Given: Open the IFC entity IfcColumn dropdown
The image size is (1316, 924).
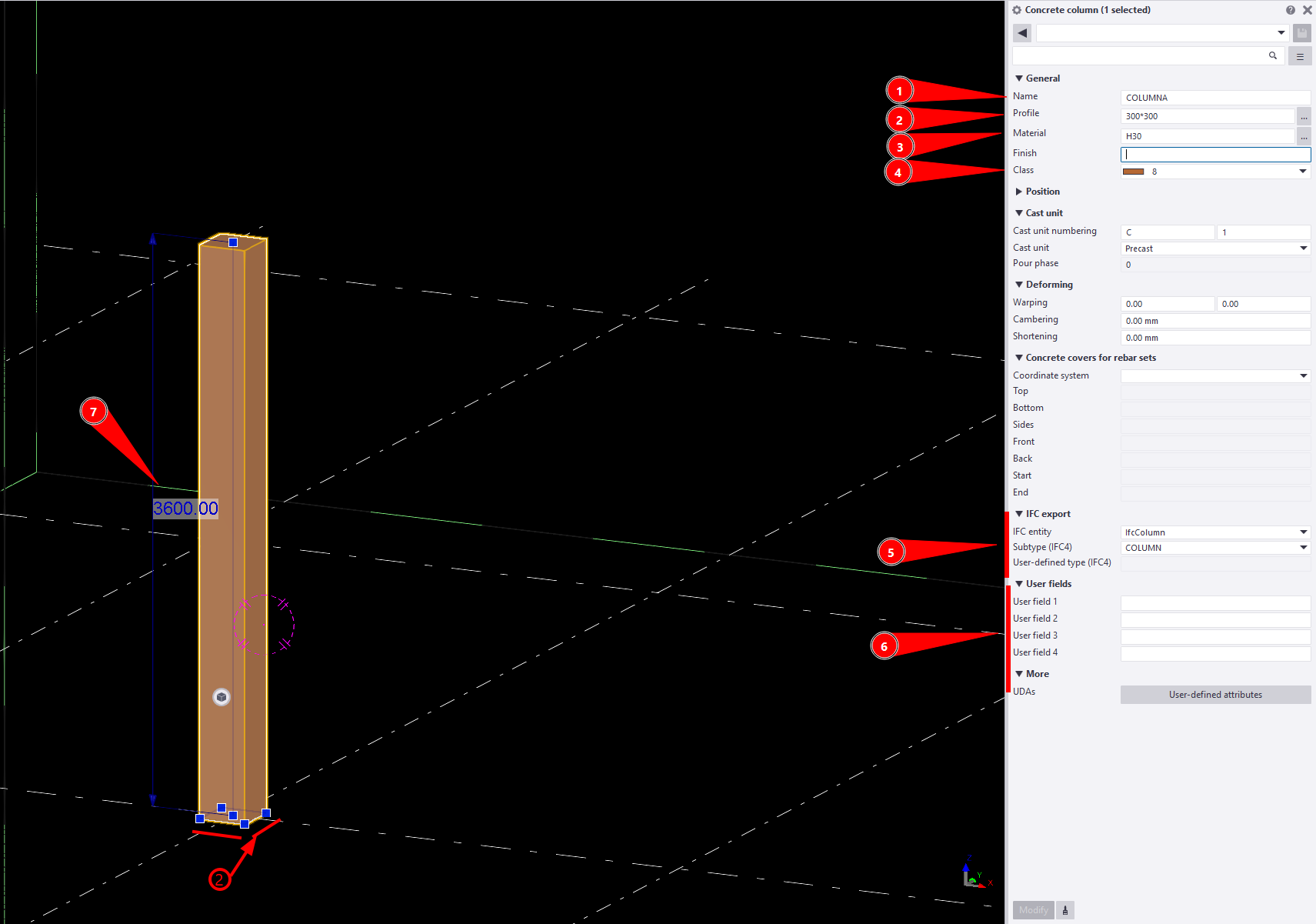Looking at the screenshot, I should click(1303, 532).
